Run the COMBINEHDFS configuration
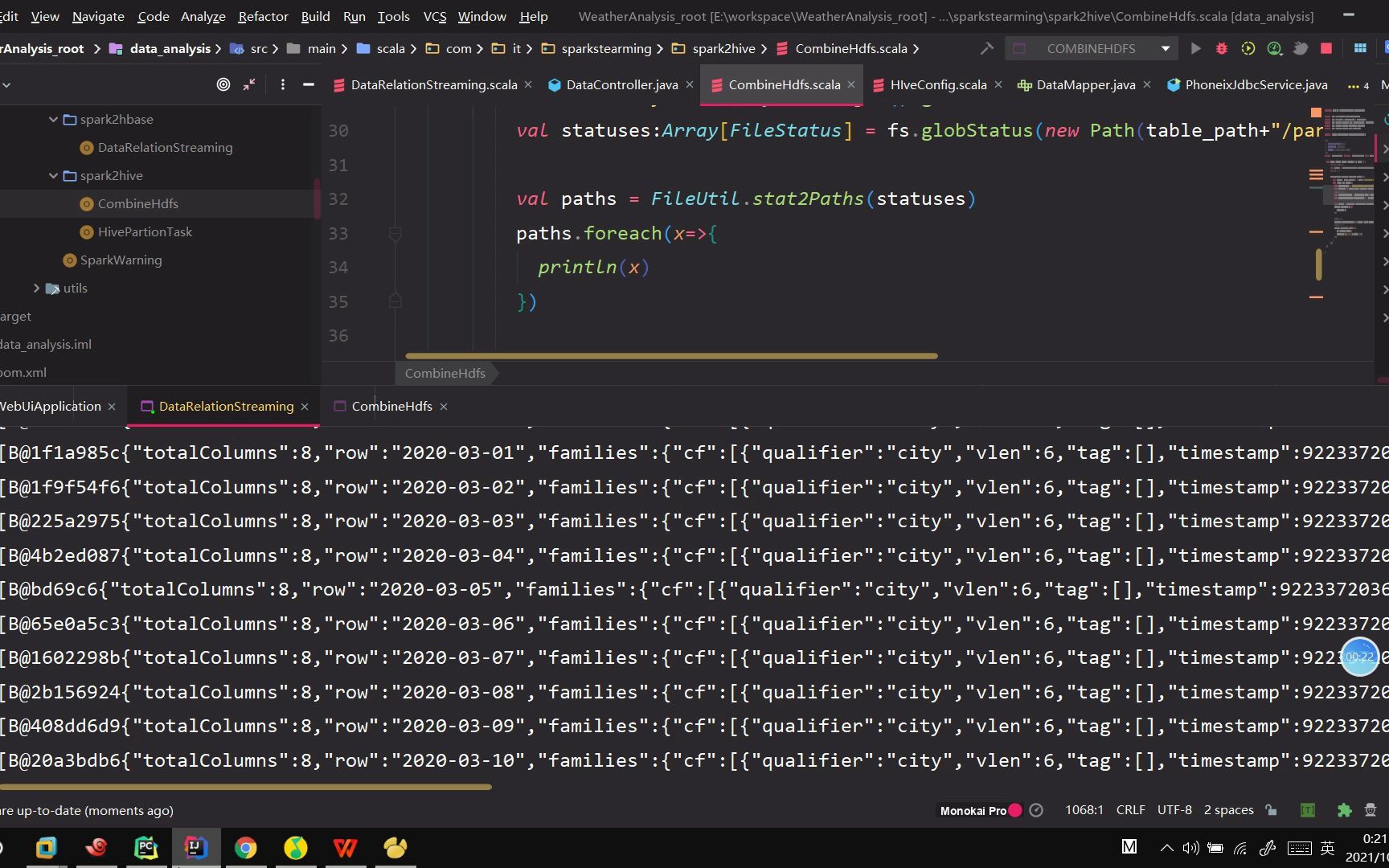Screen dimensions: 1389x868 pyautogui.click(x=1195, y=49)
